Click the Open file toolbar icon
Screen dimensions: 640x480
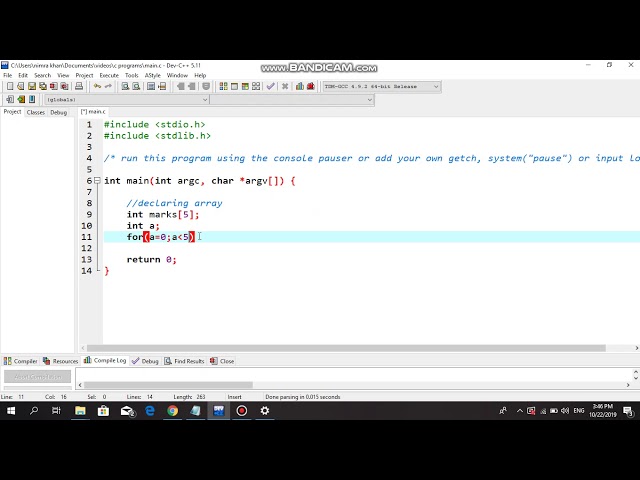20,86
